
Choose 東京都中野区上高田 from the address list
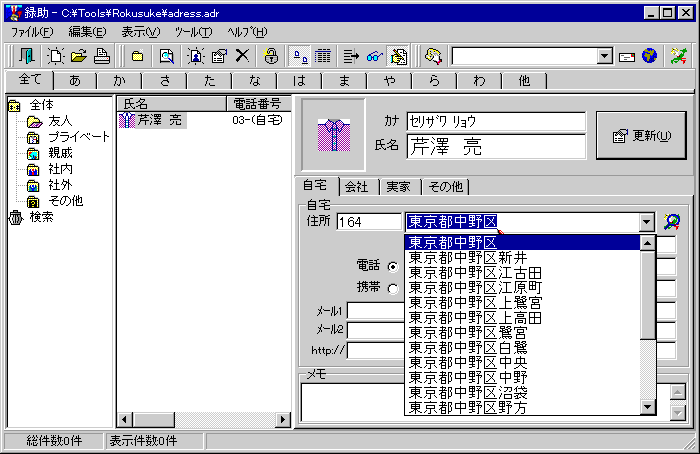522,317
